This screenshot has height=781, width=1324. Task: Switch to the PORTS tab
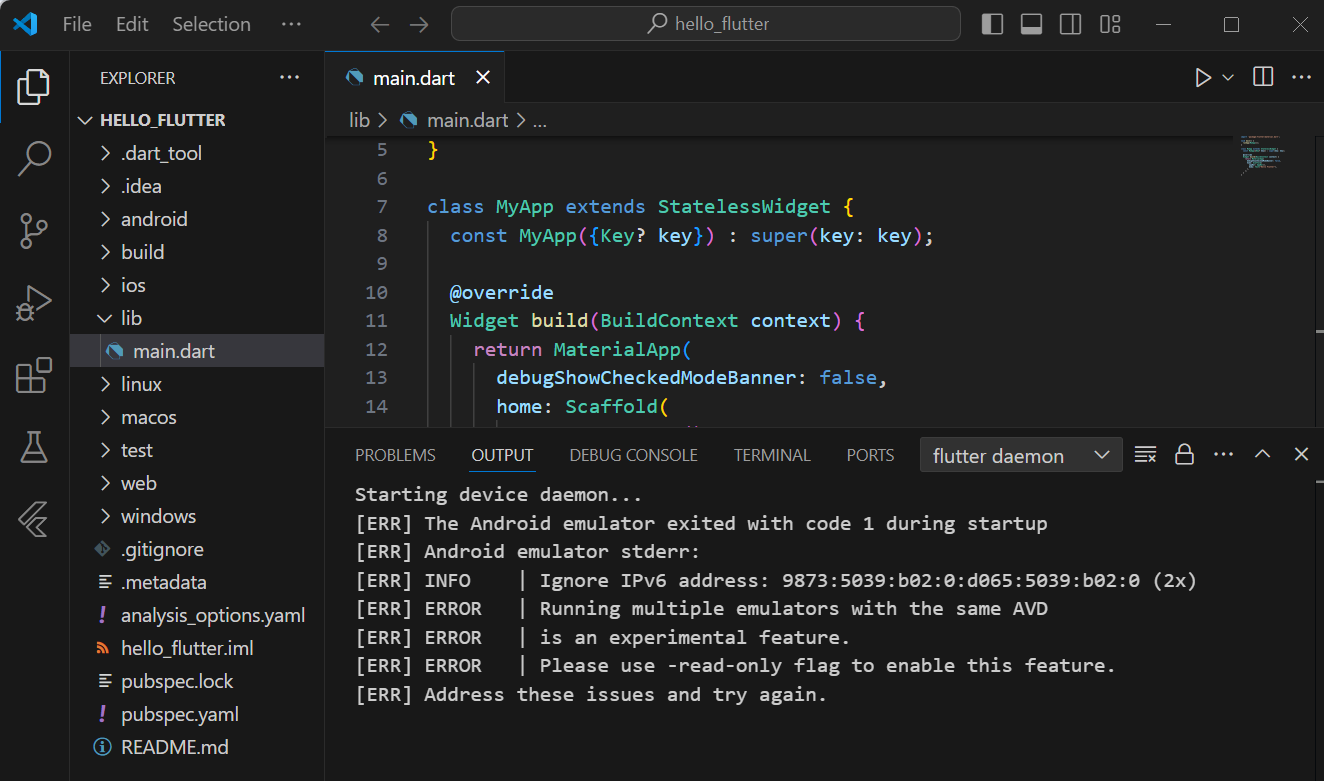pyautogui.click(x=870, y=455)
